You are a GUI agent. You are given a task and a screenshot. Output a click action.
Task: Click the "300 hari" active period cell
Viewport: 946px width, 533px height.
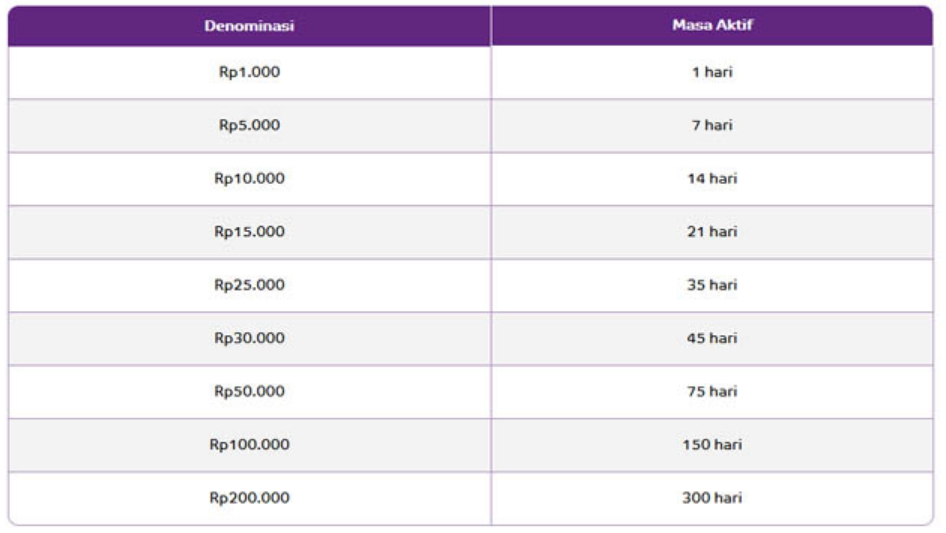click(x=712, y=497)
